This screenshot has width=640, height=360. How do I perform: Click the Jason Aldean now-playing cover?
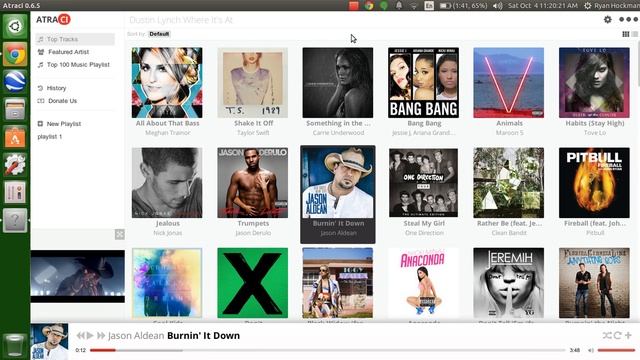(x=49, y=342)
